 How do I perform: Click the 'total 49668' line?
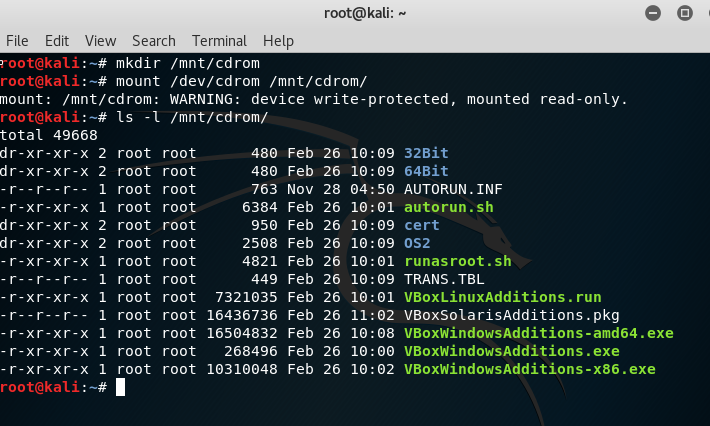(x=48, y=135)
